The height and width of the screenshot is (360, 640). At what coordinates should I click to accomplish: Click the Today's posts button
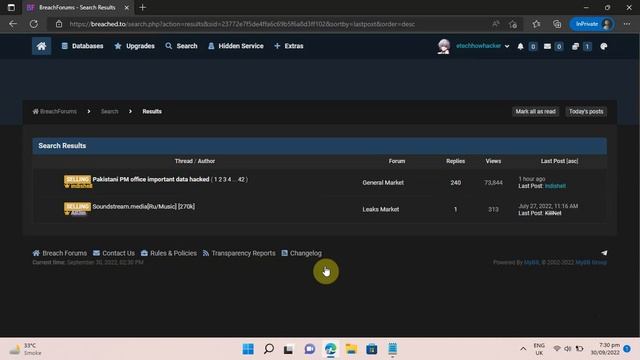[x=586, y=111]
